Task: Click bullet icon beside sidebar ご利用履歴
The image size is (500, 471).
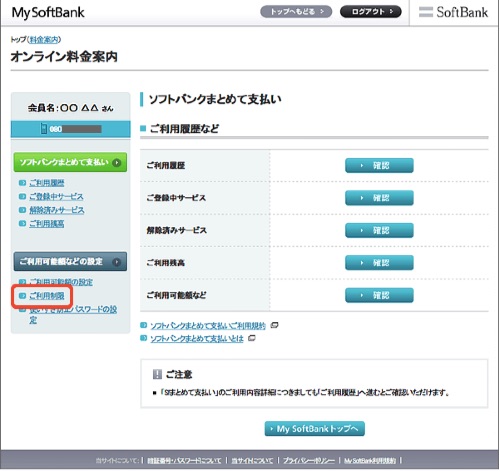Action: [x=22, y=183]
